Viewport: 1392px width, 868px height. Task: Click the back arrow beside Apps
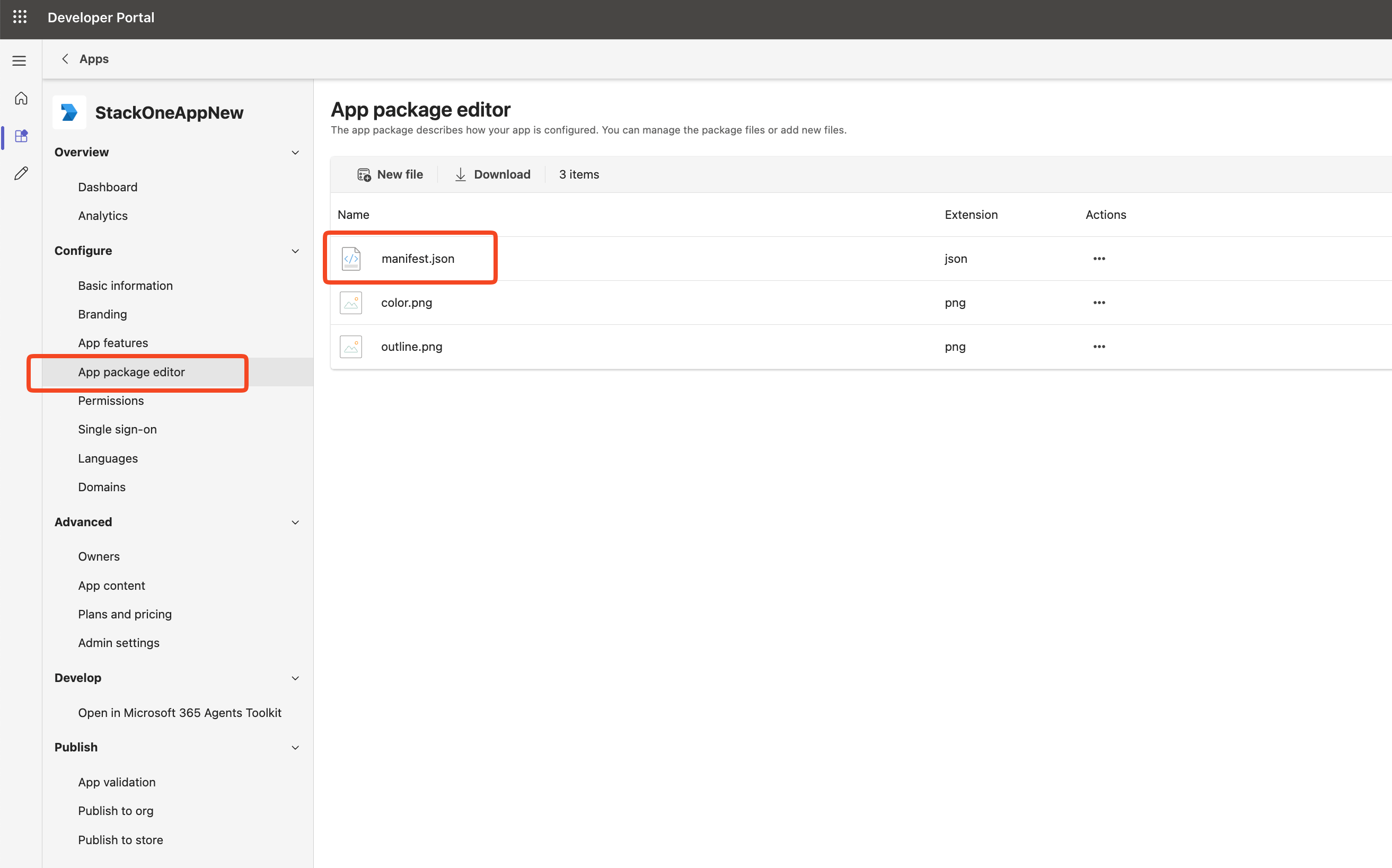[x=66, y=58]
